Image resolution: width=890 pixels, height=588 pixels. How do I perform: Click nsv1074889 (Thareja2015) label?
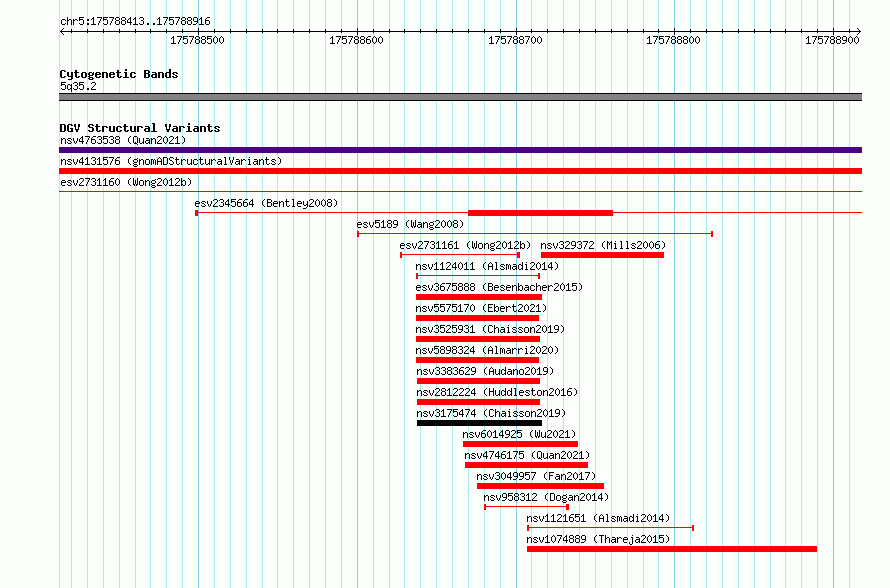tap(598, 539)
